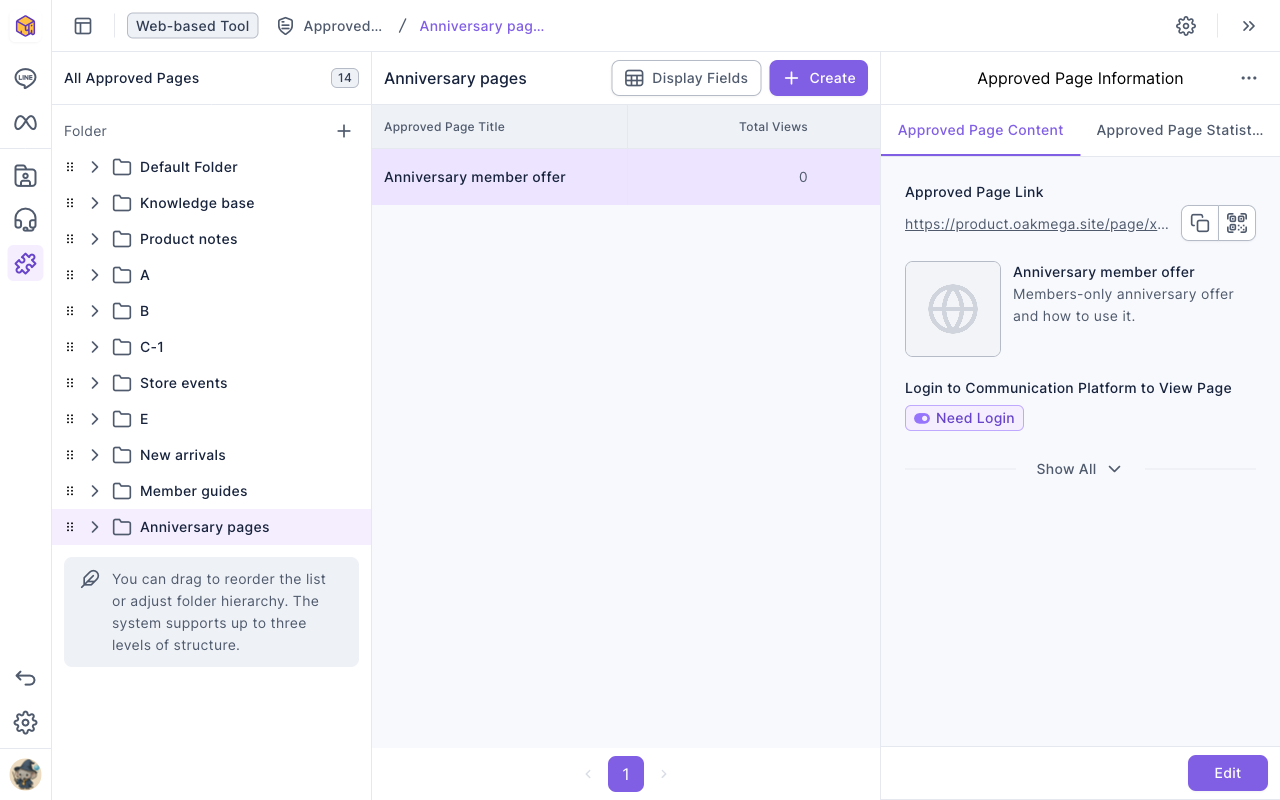Show QR code for approved page link
This screenshot has width=1280, height=800.
[x=1237, y=223]
